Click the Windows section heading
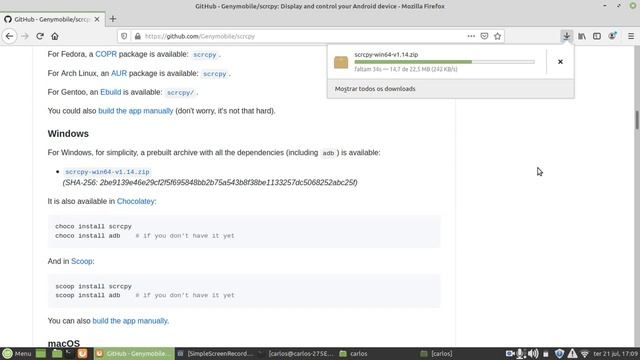This screenshot has width=640, height=360. 68,133
